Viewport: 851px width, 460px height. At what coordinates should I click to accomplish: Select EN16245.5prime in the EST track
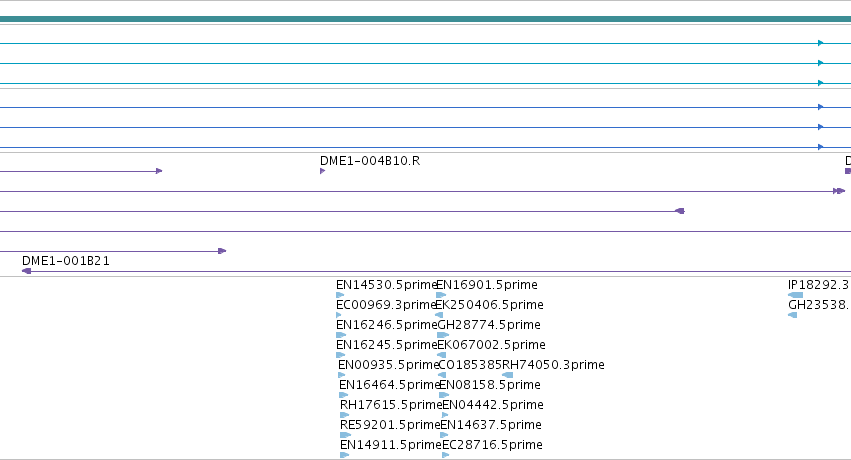[x=386, y=345]
